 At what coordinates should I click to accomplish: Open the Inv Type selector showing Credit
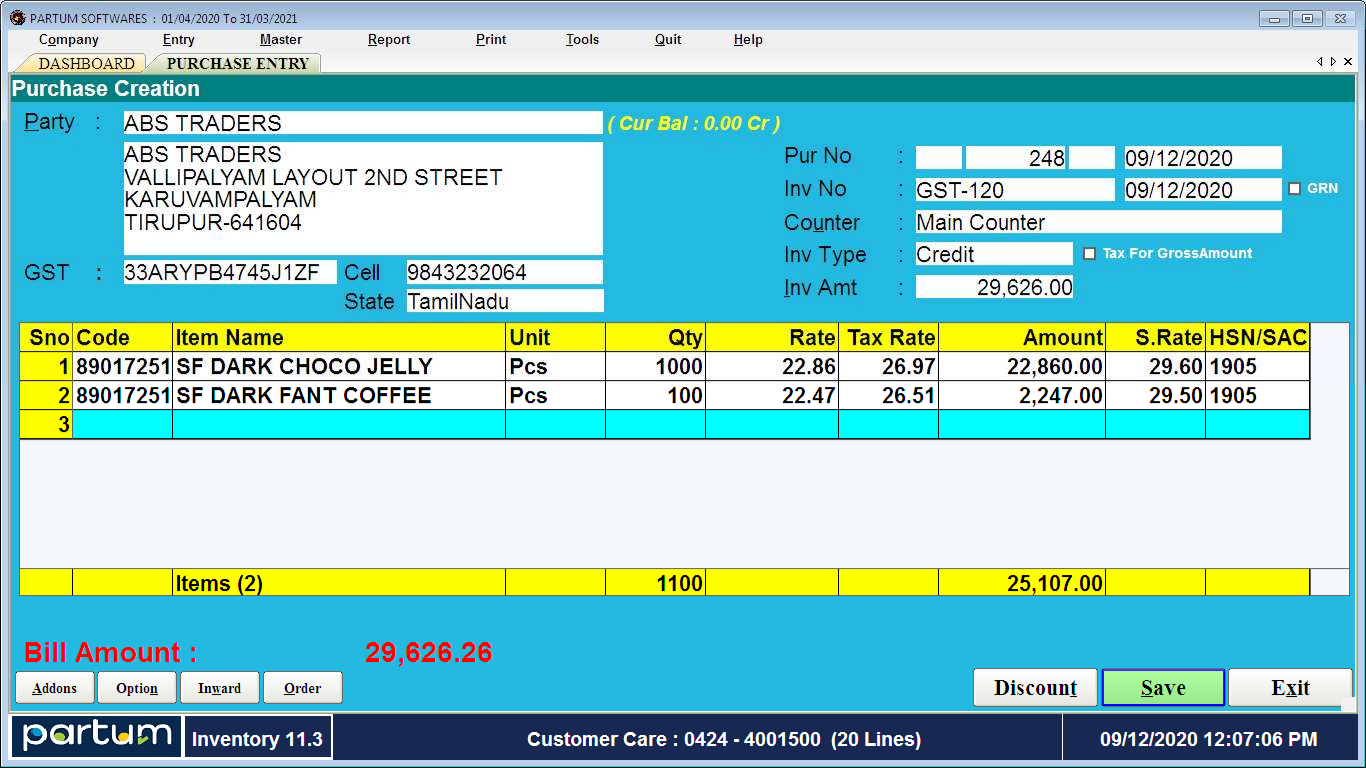pyautogui.click(x=993, y=254)
